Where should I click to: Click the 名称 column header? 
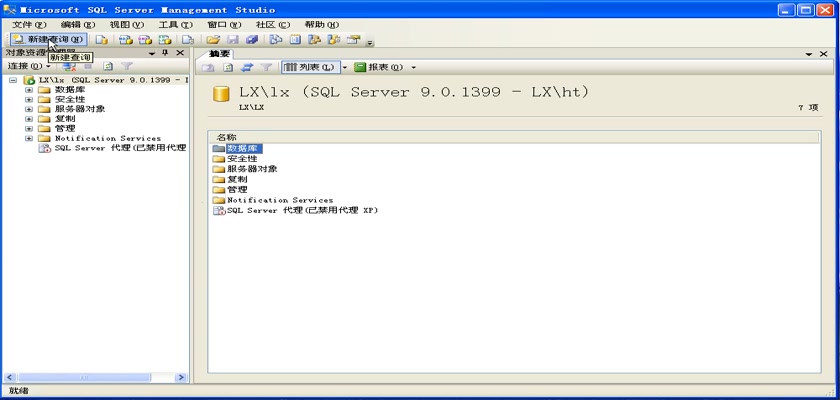513,138
